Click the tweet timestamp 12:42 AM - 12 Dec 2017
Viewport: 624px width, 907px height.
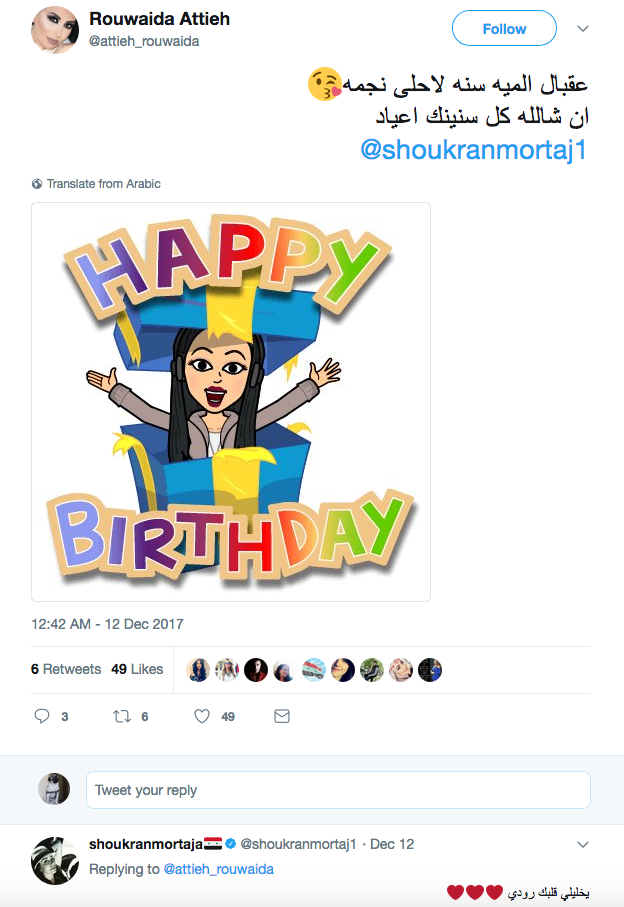point(107,624)
